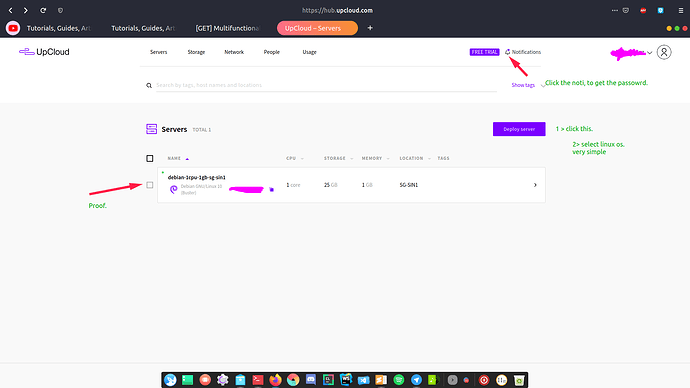Viewport: 690px width, 388px height.
Task: Open the red adblock extension icon
Action: [643, 10]
